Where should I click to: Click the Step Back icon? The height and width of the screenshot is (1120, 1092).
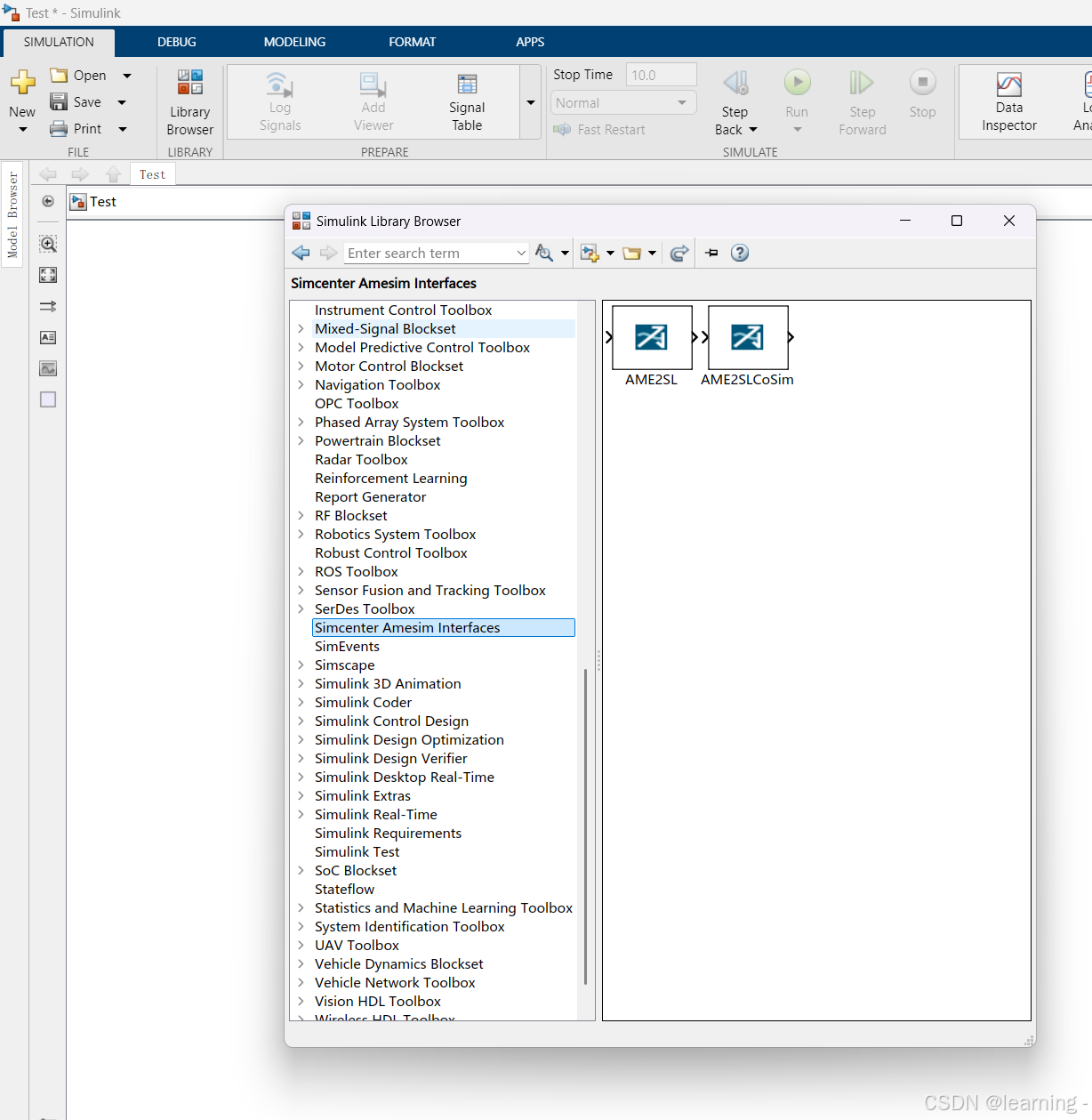click(735, 83)
